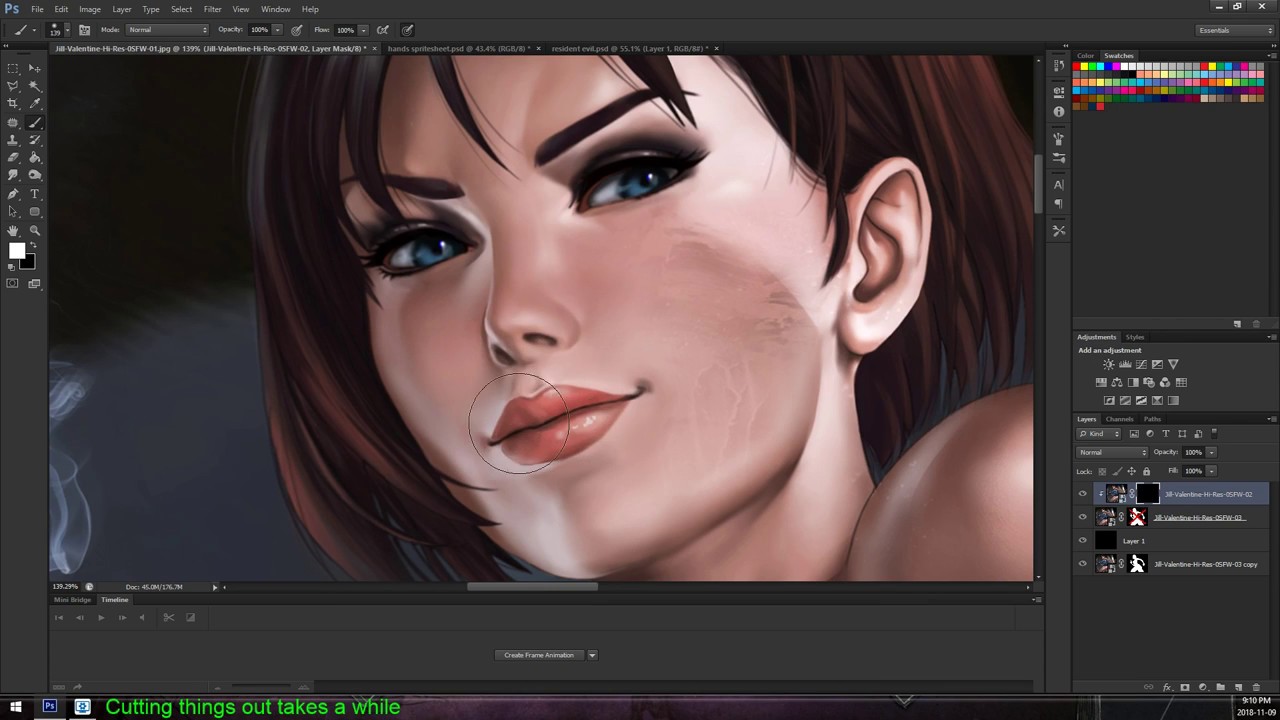The height and width of the screenshot is (720, 1280).
Task: Select the Pen tool
Action: point(13,194)
